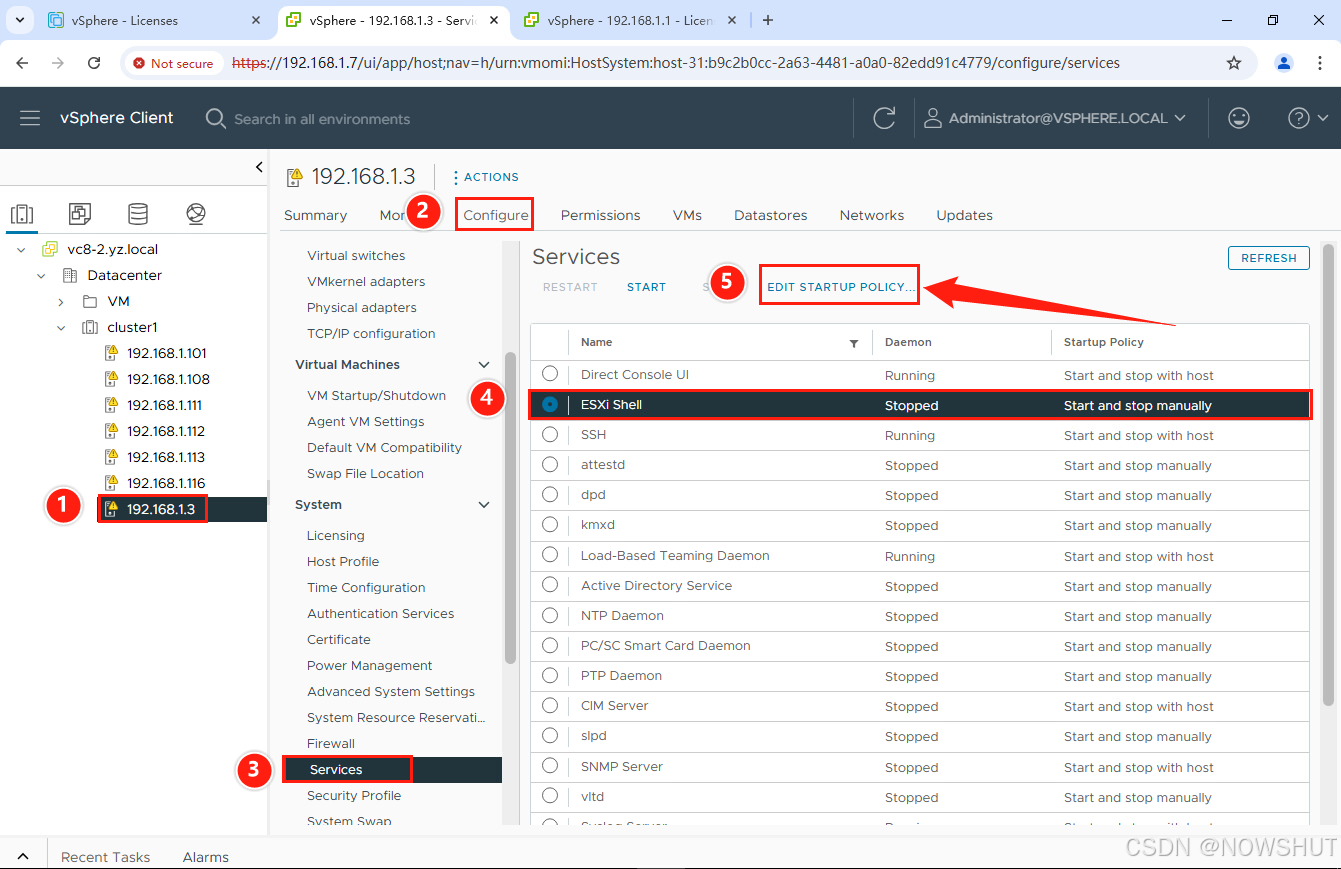Switch to VMs and Templates inventory view
The width and height of the screenshot is (1341, 869).
coord(80,214)
